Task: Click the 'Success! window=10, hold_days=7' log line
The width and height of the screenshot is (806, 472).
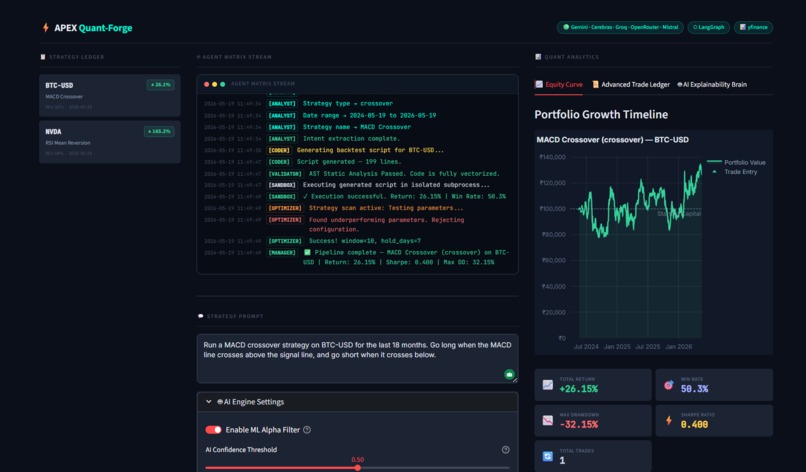Action: point(313,241)
